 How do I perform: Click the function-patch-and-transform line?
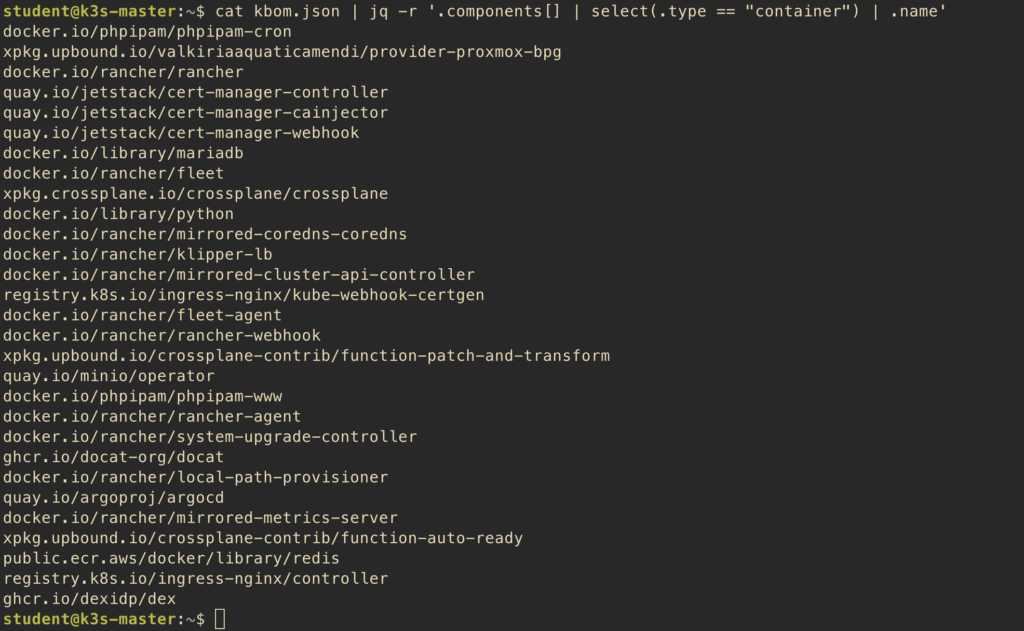tap(306, 356)
